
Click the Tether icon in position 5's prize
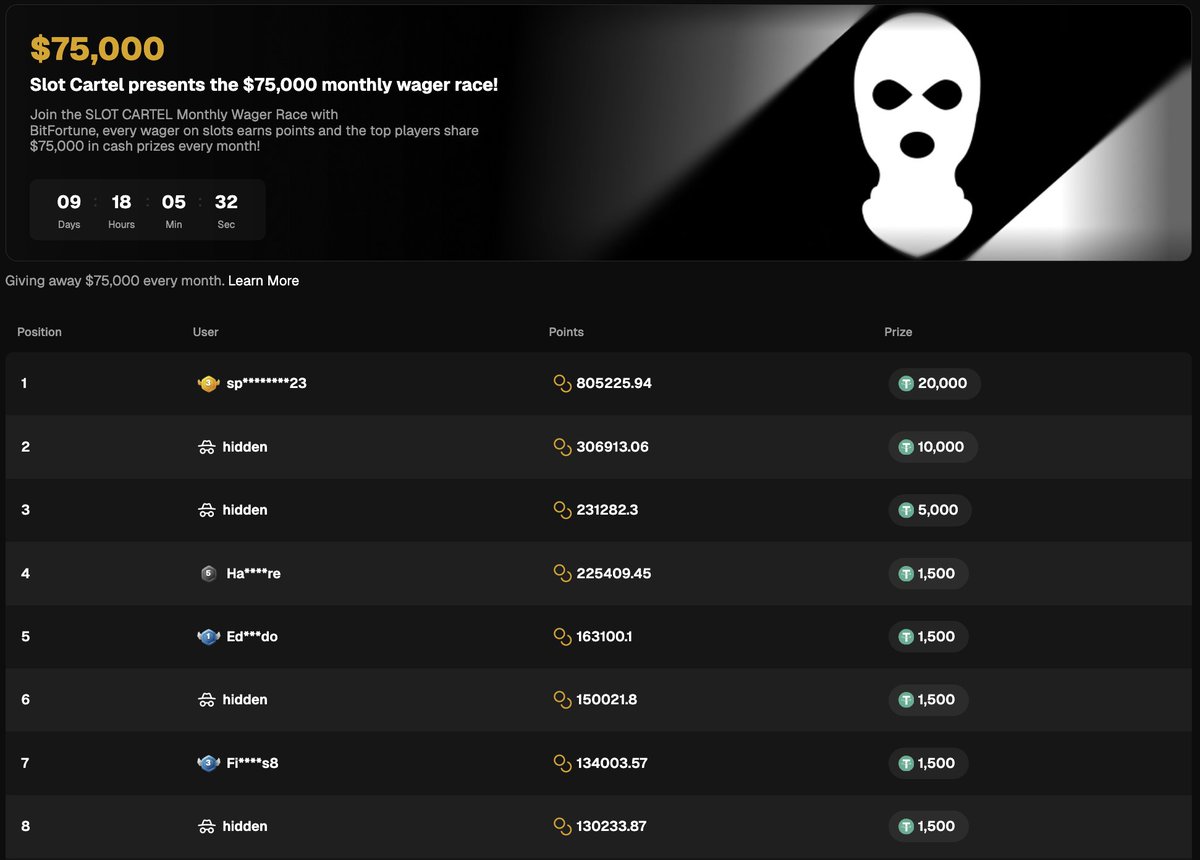(906, 636)
